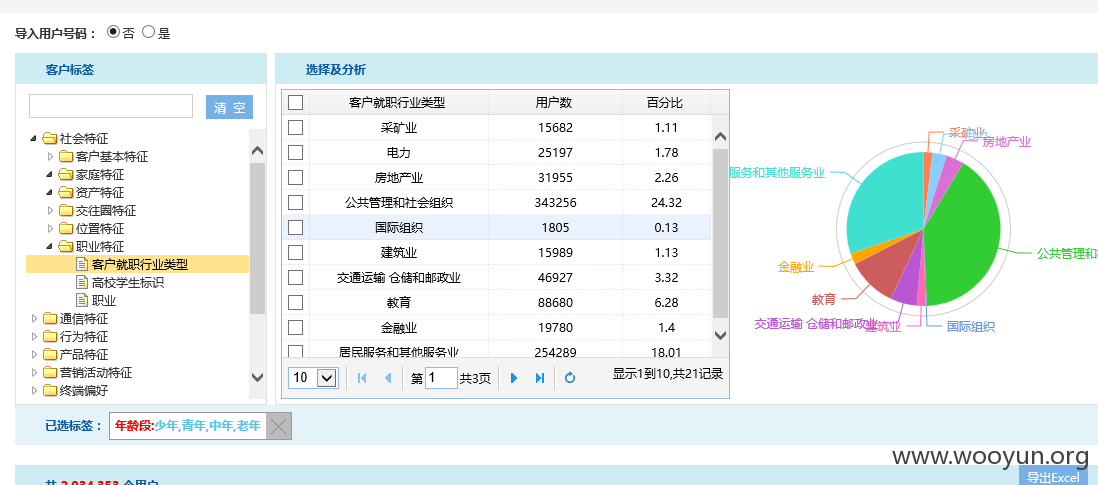Click document icon beside 客户就职行业类型
1098x485 pixels.
pyautogui.click(x=82, y=265)
